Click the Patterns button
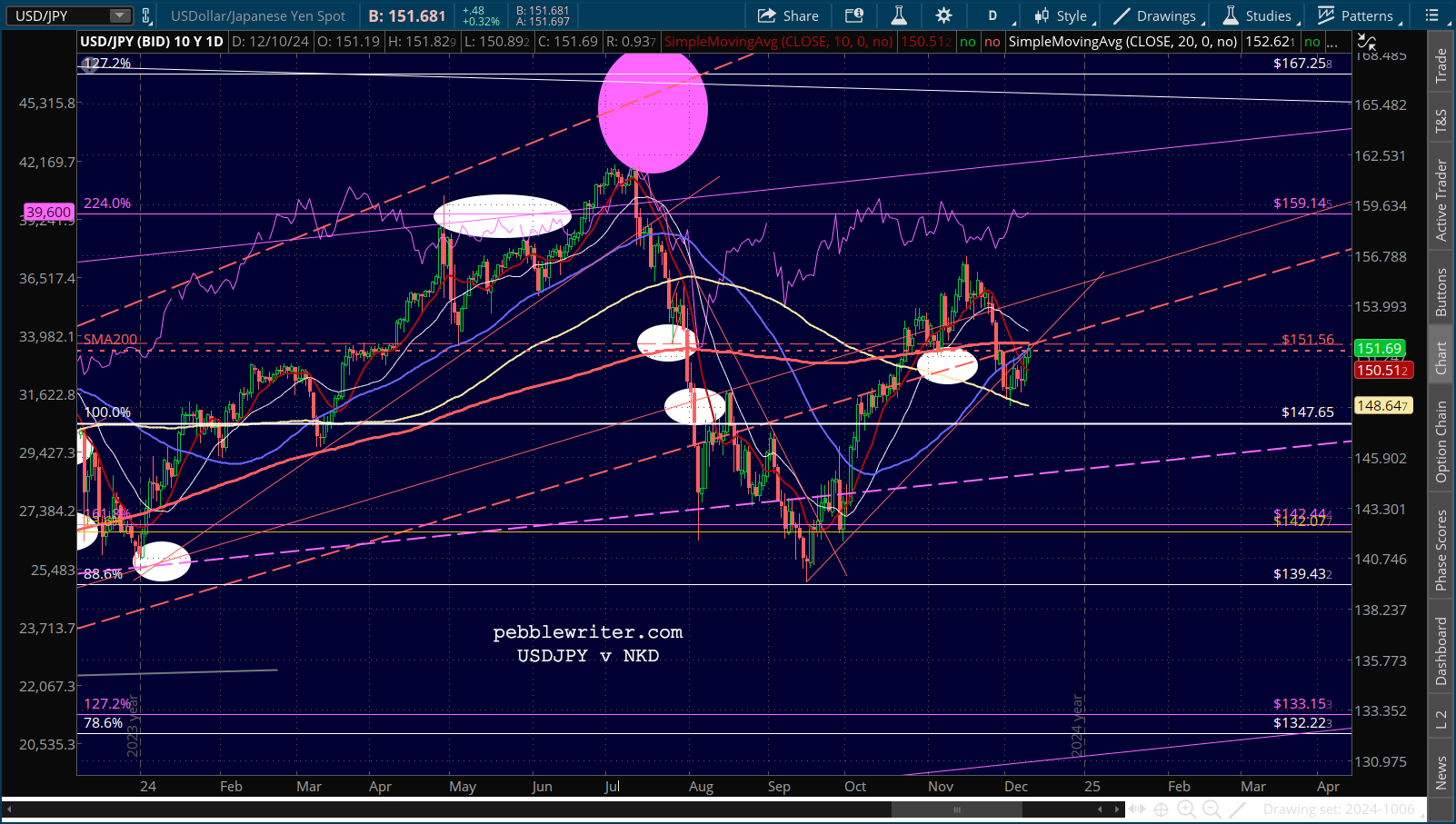Image resolution: width=1456 pixels, height=824 pixels. tap(1360, 15)
